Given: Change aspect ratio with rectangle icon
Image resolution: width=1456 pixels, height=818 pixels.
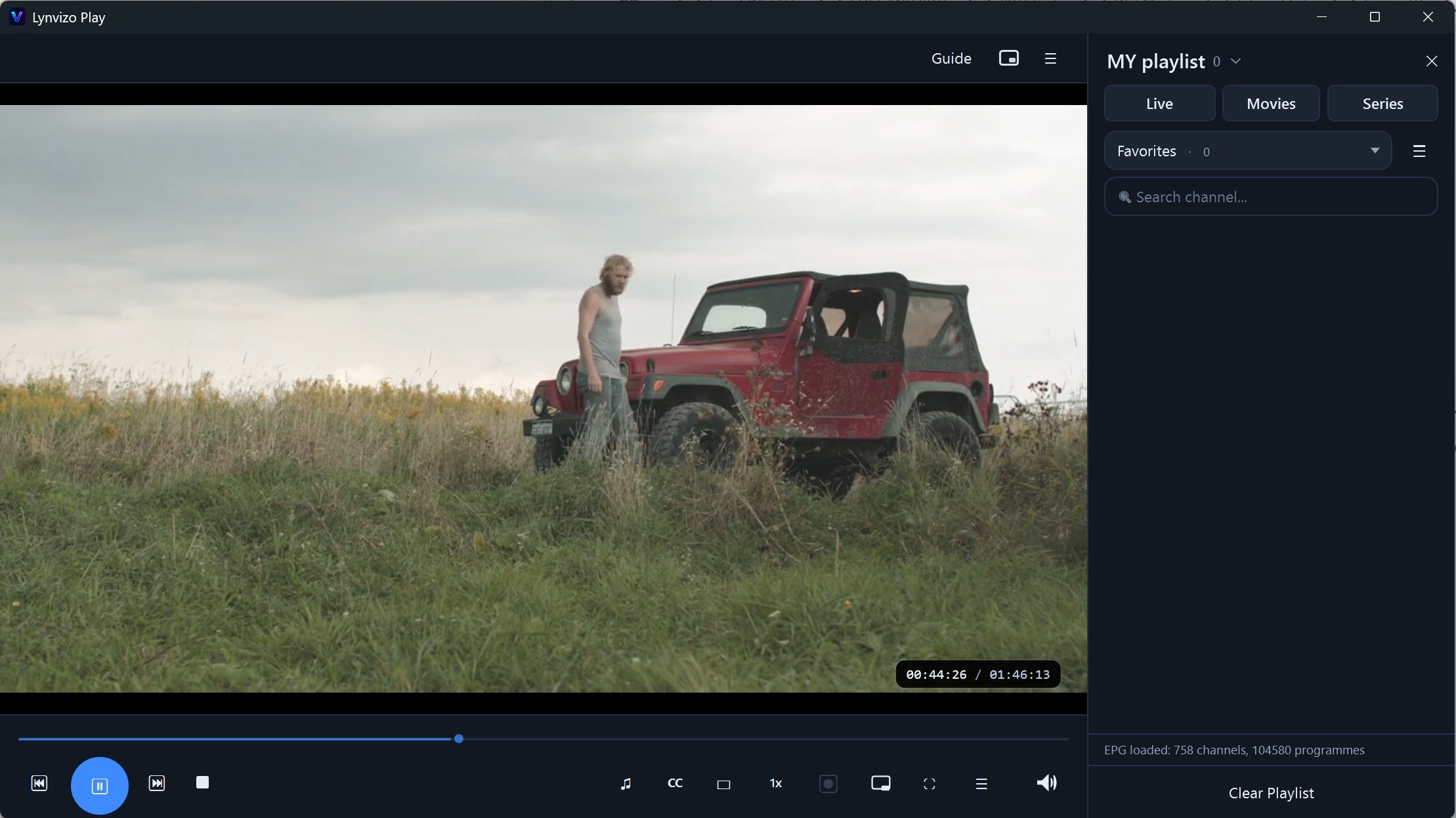Looking at the screenshot, I should coord(723,784).
